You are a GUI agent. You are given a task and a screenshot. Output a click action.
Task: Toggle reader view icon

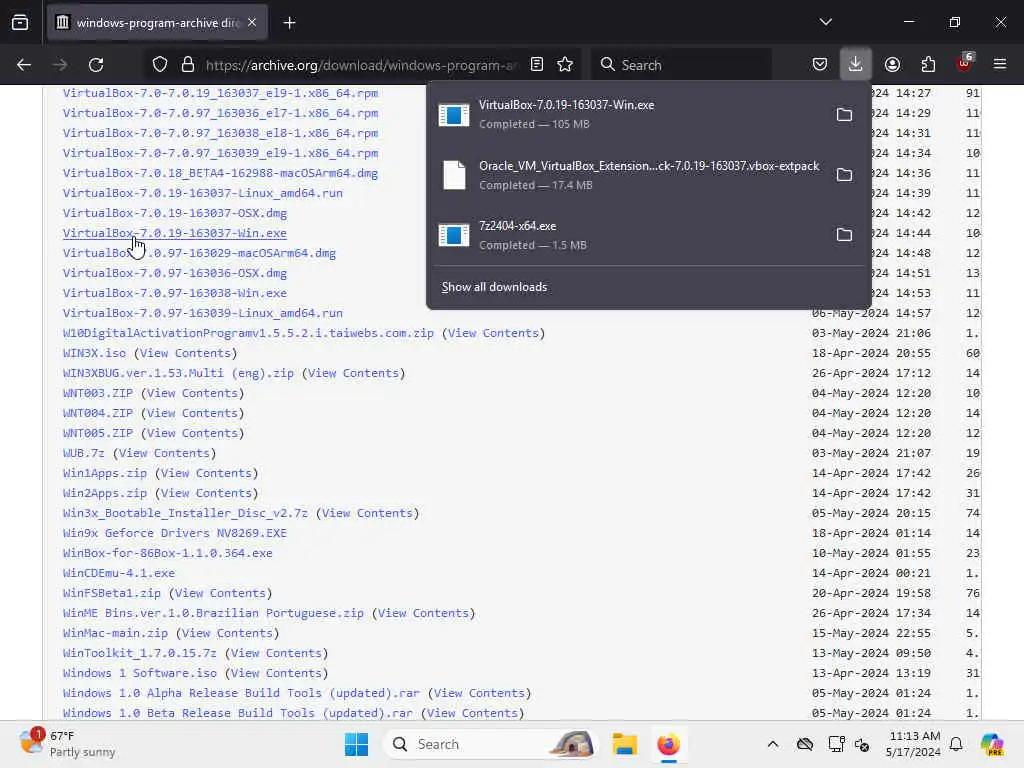pos(537,65)
